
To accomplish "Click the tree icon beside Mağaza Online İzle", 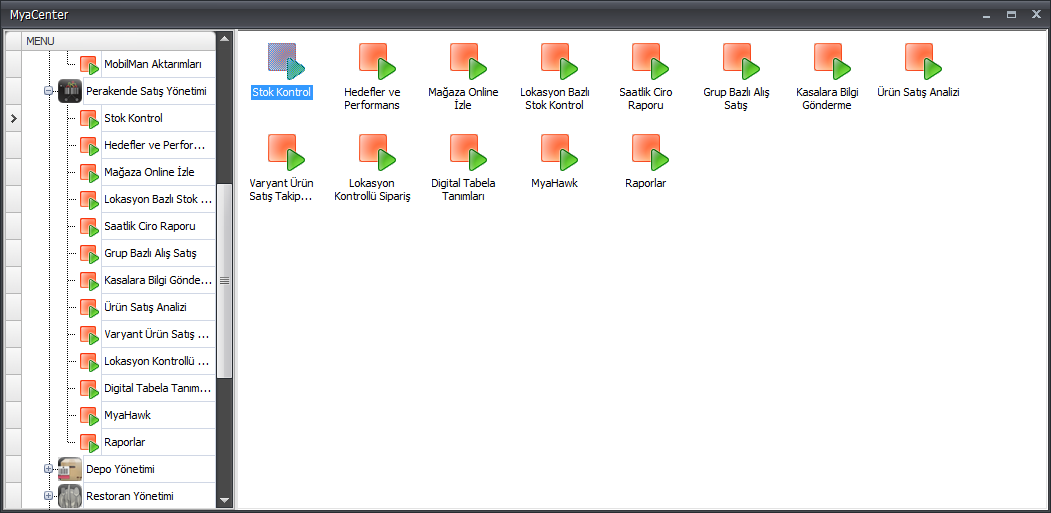I will click(x=90, y=172).
